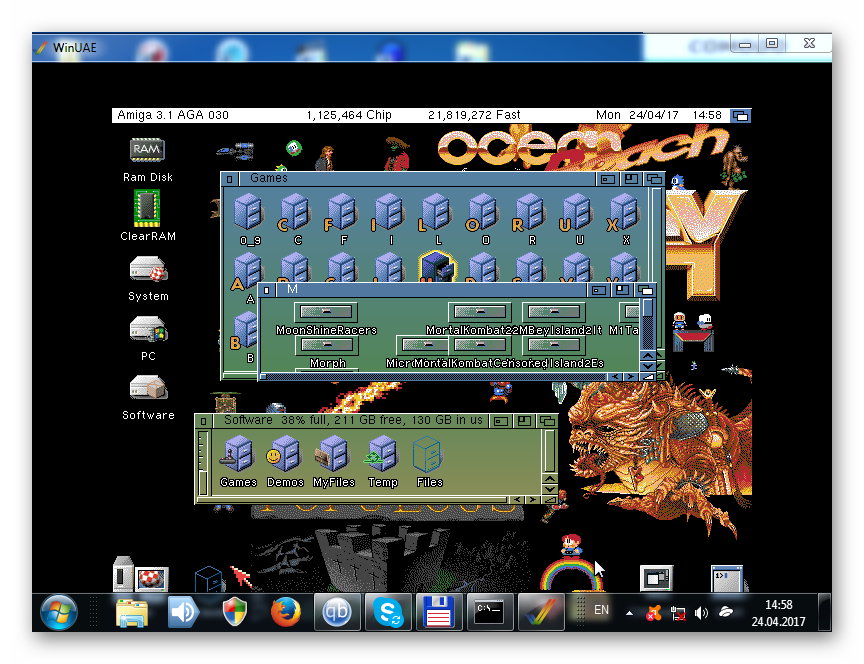
Task: Open the PC drive icon
Action: [148, 329]
